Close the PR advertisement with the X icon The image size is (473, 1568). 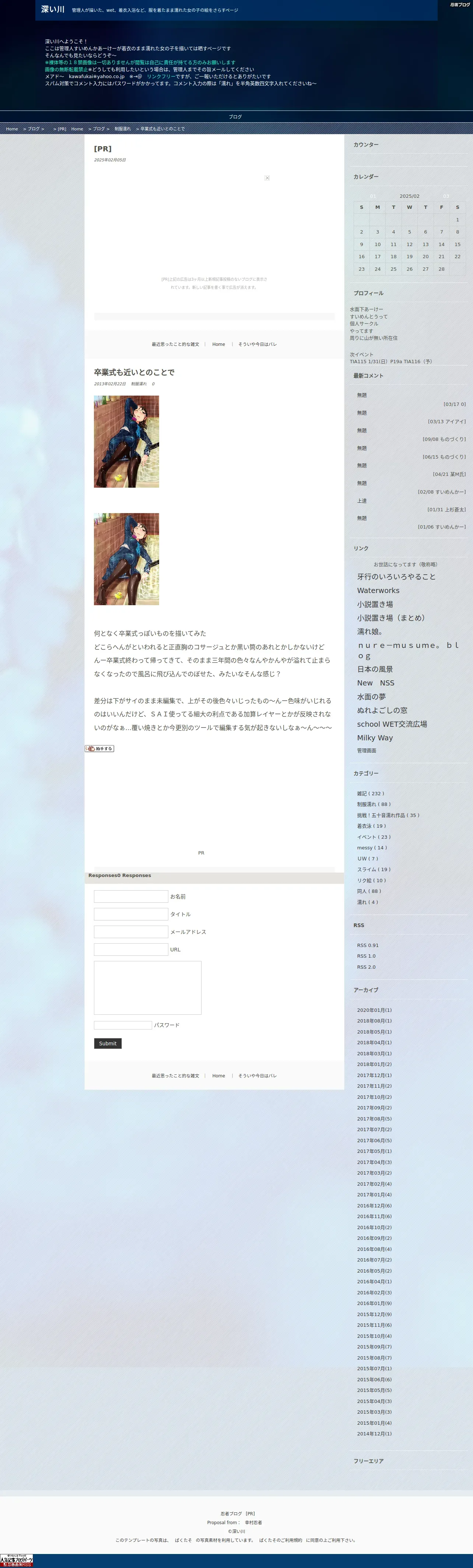(x=267, y=178)
